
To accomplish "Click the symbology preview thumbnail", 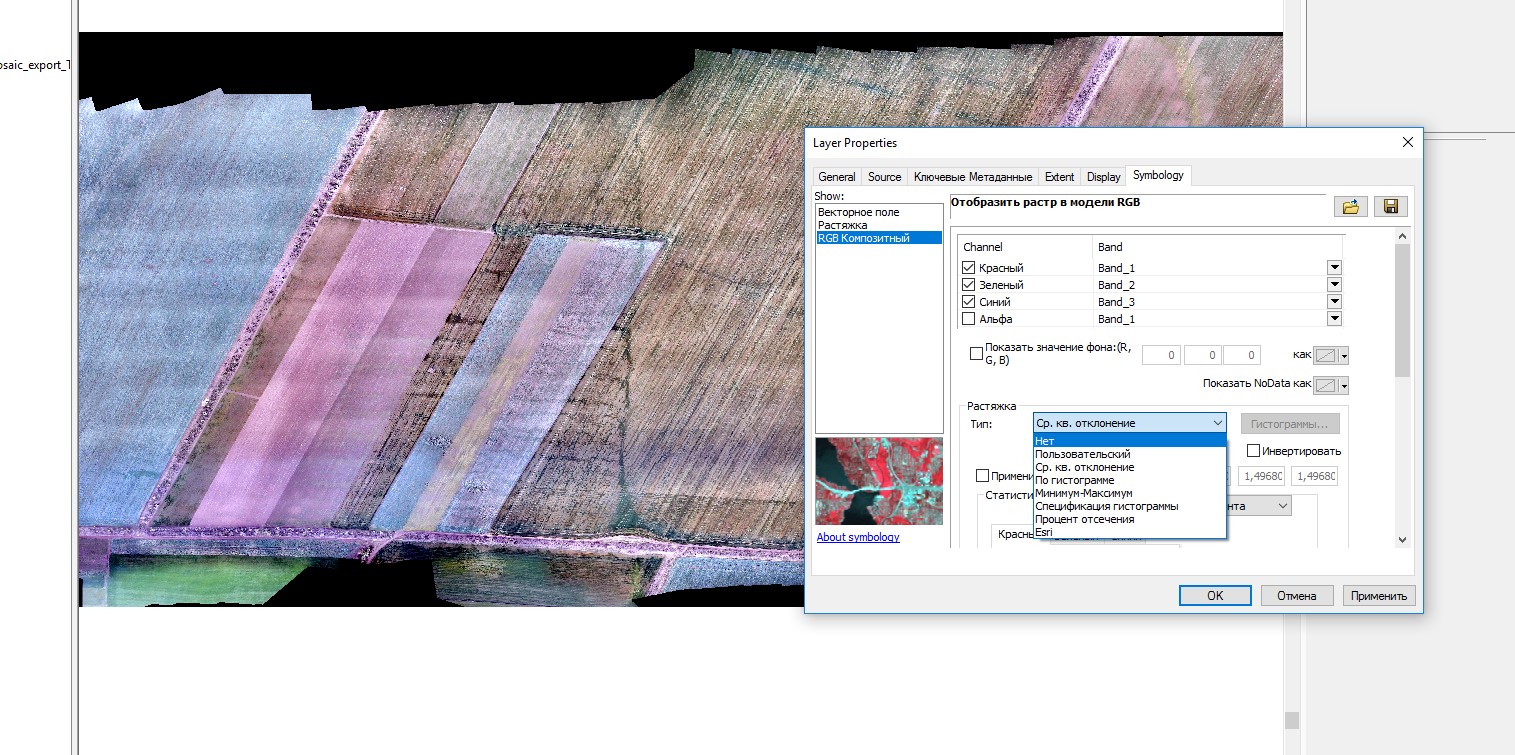I will coord(879,481).
